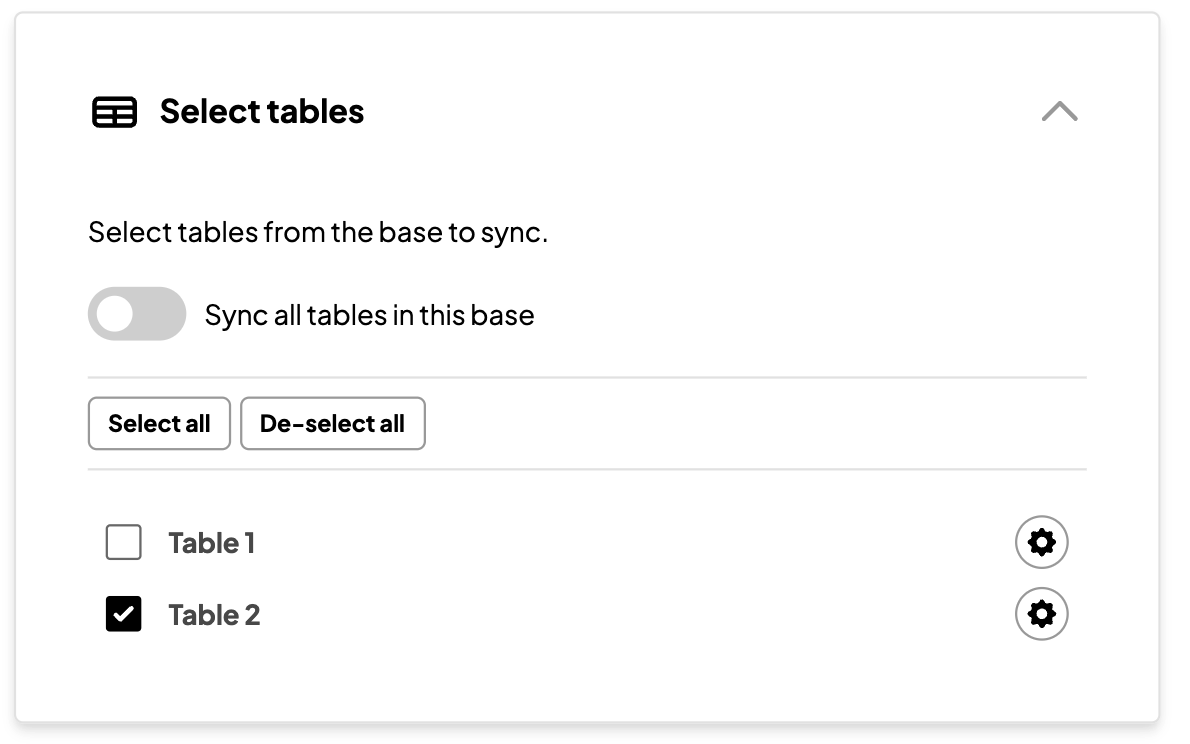Collapse the tables selection panel using the arrow

pyautogui.click(x=1059, y=112)
